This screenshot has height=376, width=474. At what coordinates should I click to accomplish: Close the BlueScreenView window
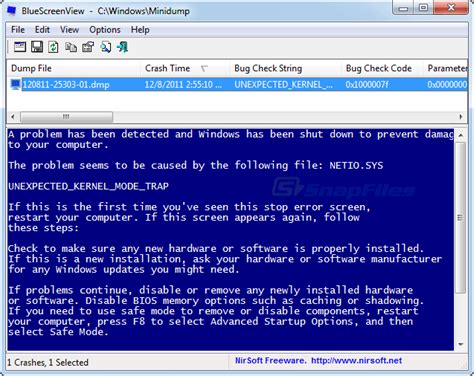point(451,8)
